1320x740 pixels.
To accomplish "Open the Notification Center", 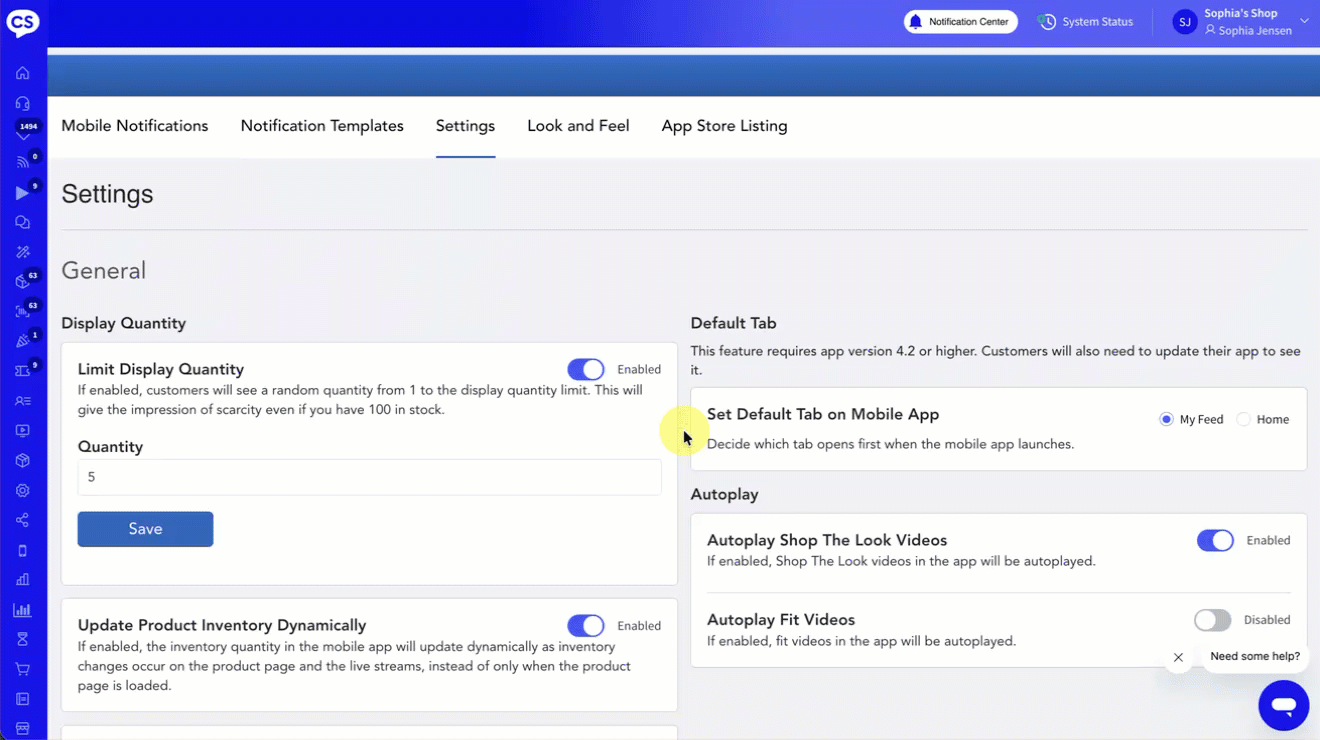I will (960, 22).
